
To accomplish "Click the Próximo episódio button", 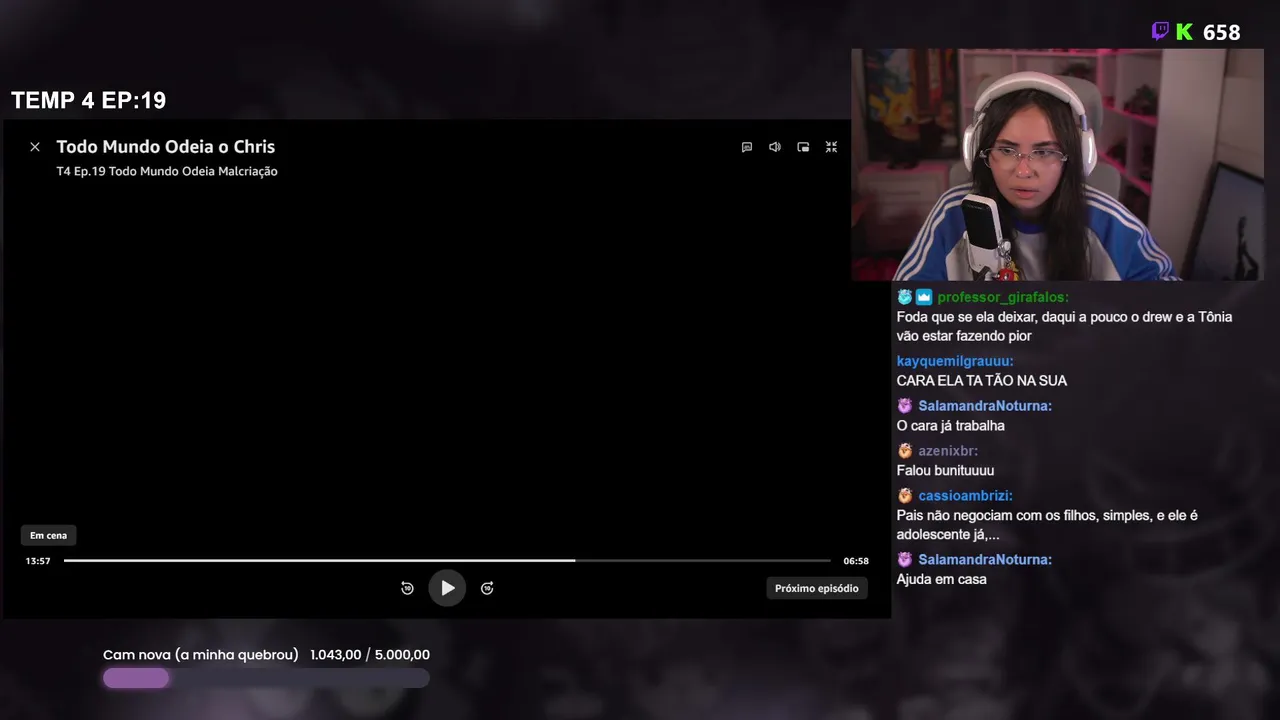I will point(817,588).
